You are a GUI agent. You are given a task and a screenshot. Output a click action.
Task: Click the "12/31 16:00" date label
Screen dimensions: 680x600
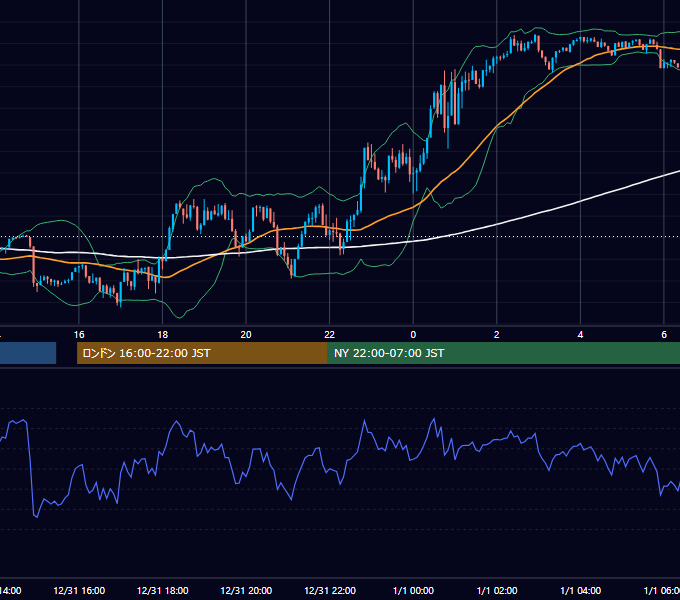[x=79, y=591]
